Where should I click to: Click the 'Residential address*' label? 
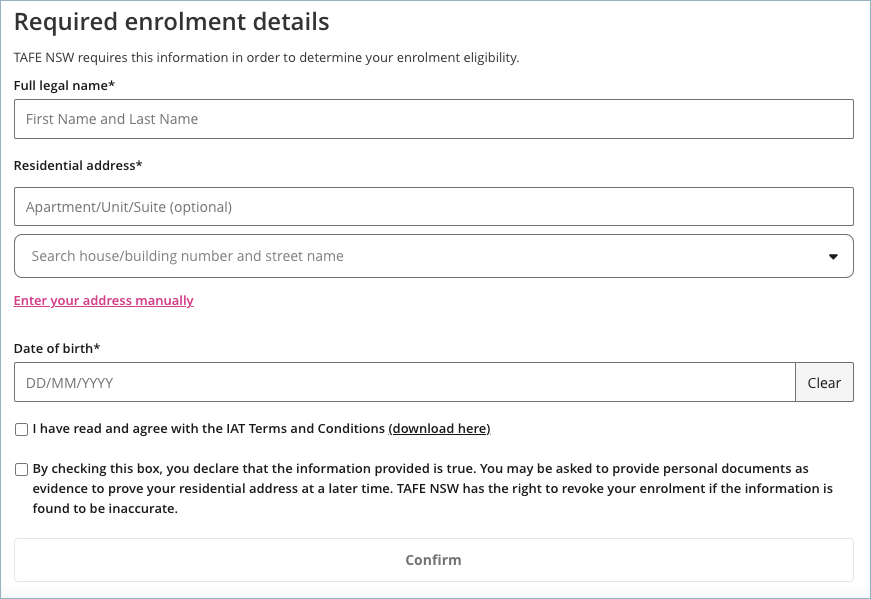(78, 166)
